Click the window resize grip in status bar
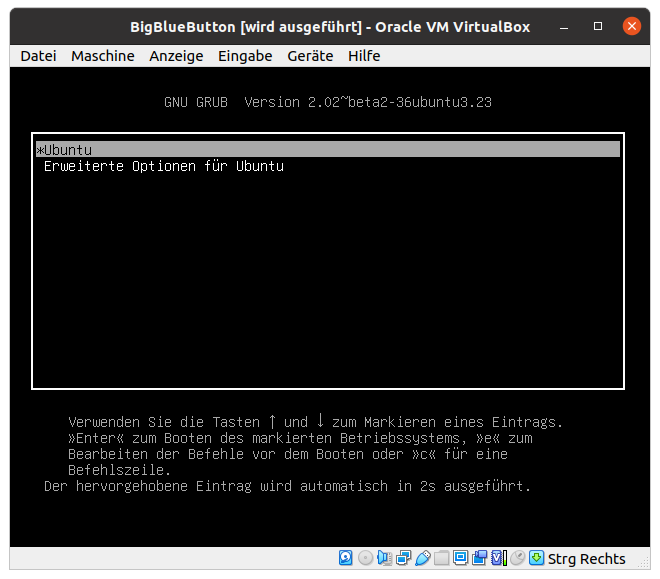The width and height of the screenshot is (660, 579). click(644, 563)
